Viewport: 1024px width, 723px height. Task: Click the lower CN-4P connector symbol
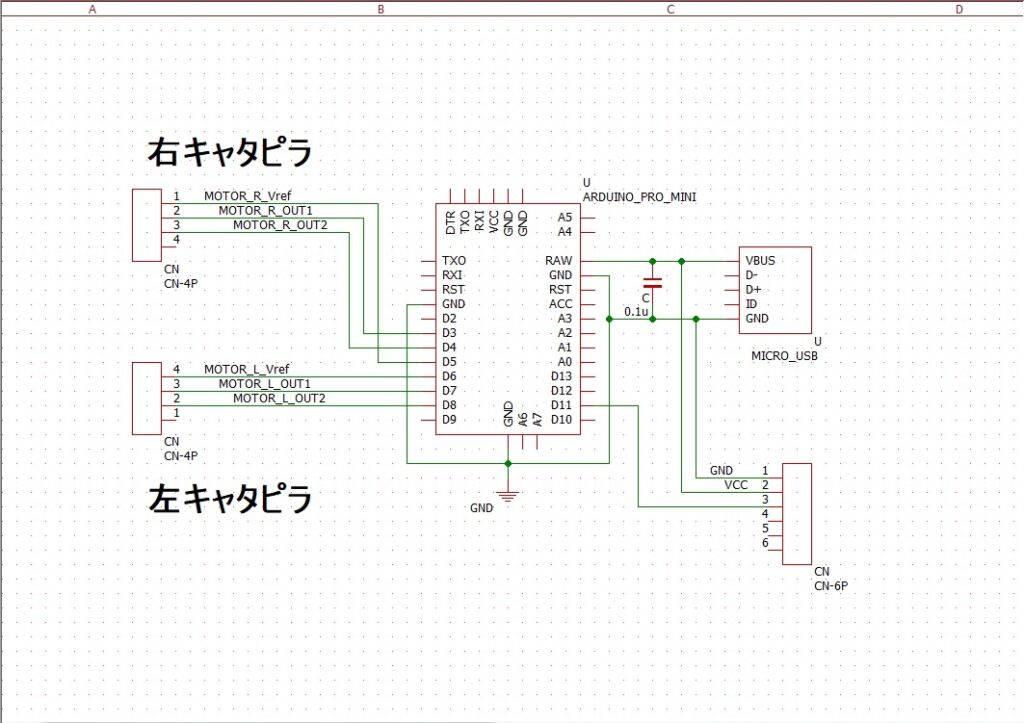(x=146, y=398)
